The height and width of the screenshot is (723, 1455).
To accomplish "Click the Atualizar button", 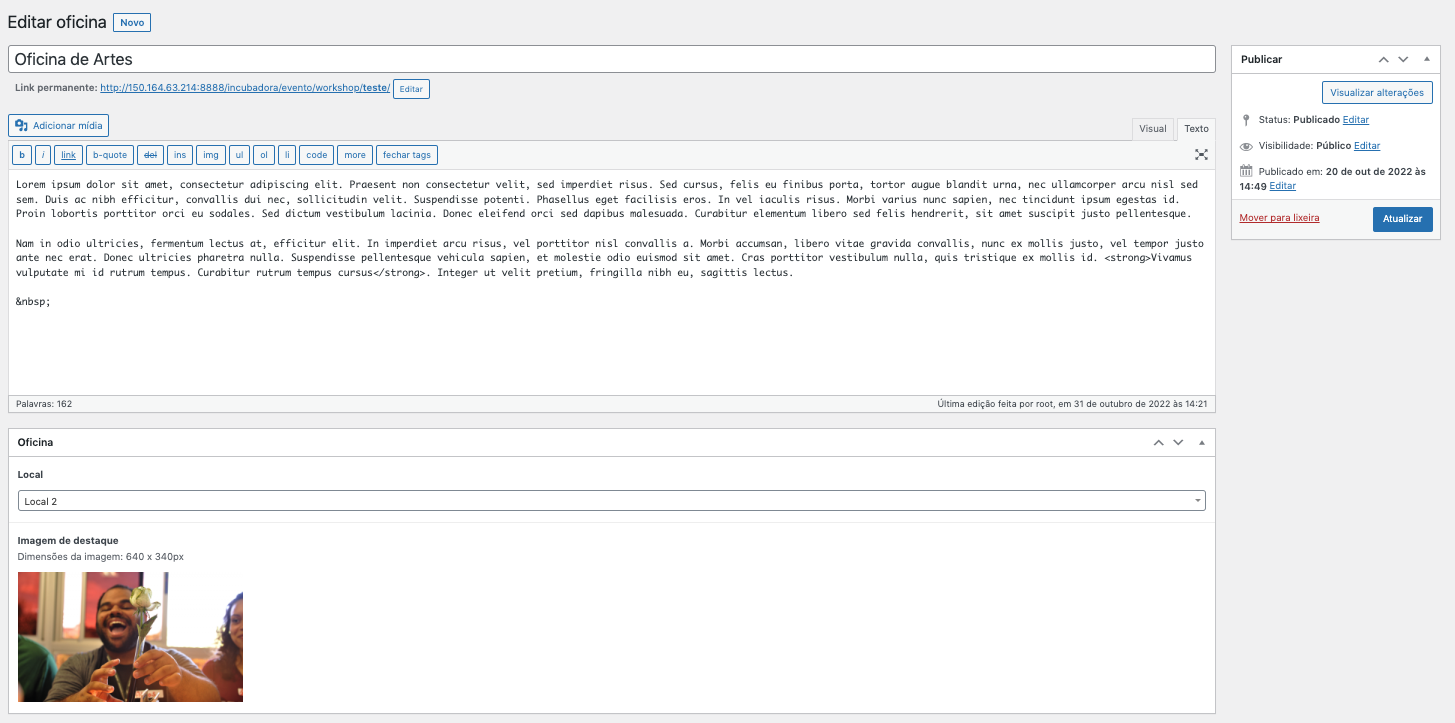I will pyautogui.click(x=1402, y=219).
